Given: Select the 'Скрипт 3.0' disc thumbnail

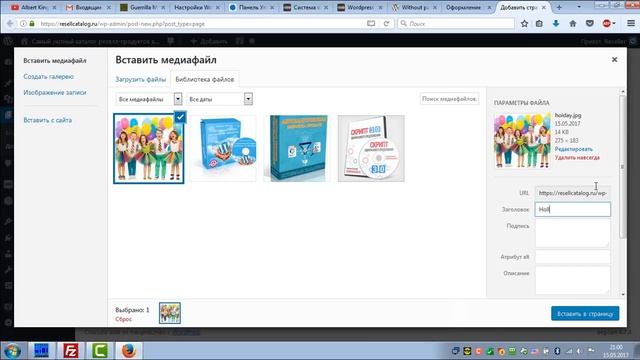Looking at the screenshot, I should (x=371, y=149).
